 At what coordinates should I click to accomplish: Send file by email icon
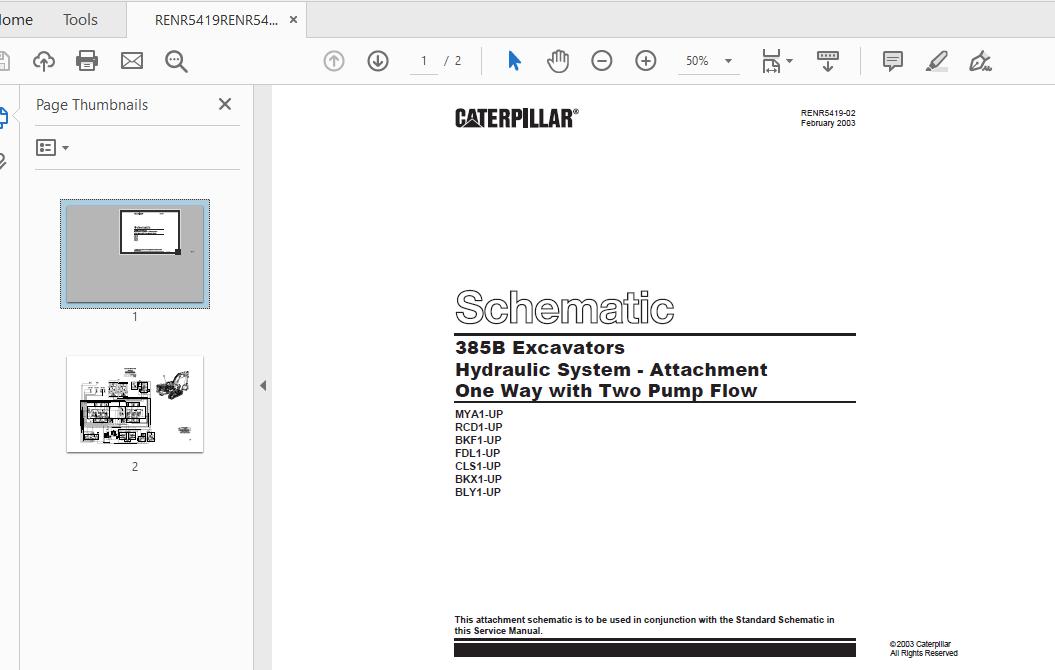click(132, 61)
